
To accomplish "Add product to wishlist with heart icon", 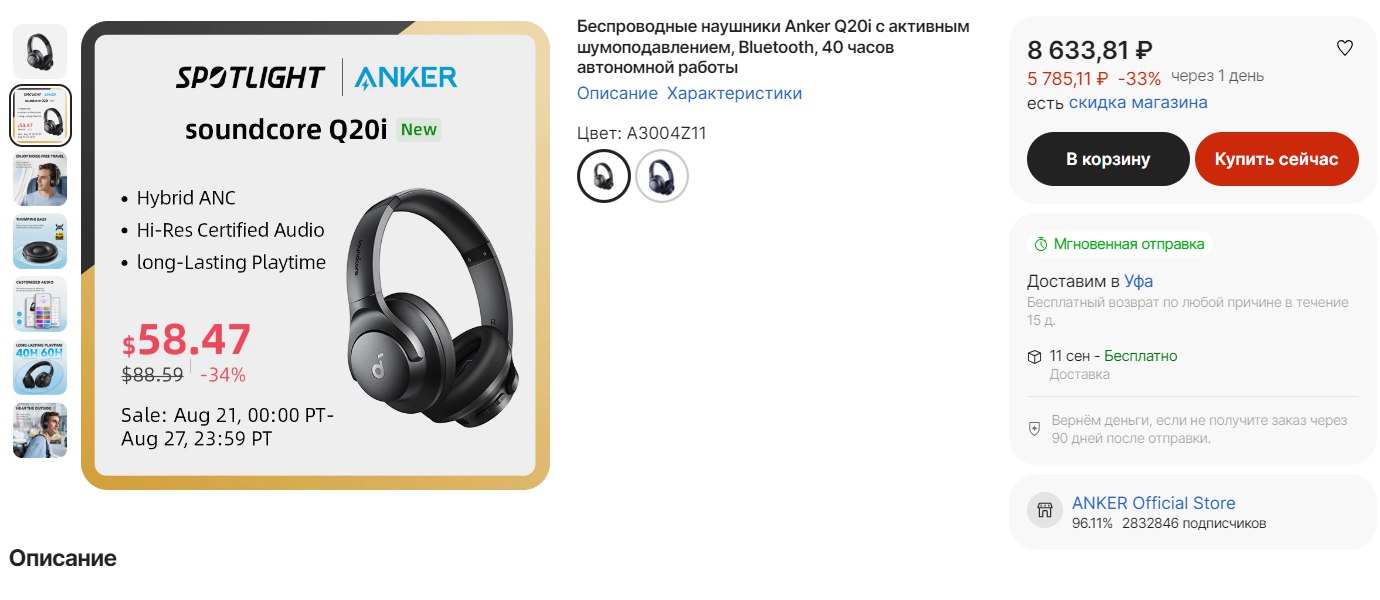I will pos(1344,48).
